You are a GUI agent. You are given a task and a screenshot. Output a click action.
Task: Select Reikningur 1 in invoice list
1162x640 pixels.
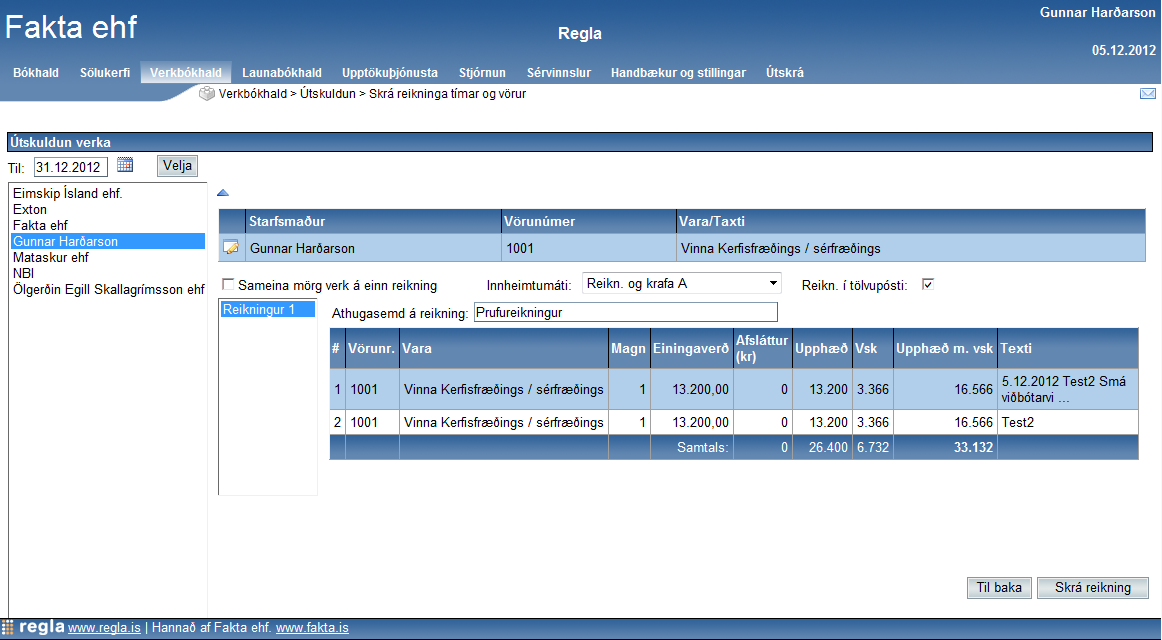click(x=259, y=310)
